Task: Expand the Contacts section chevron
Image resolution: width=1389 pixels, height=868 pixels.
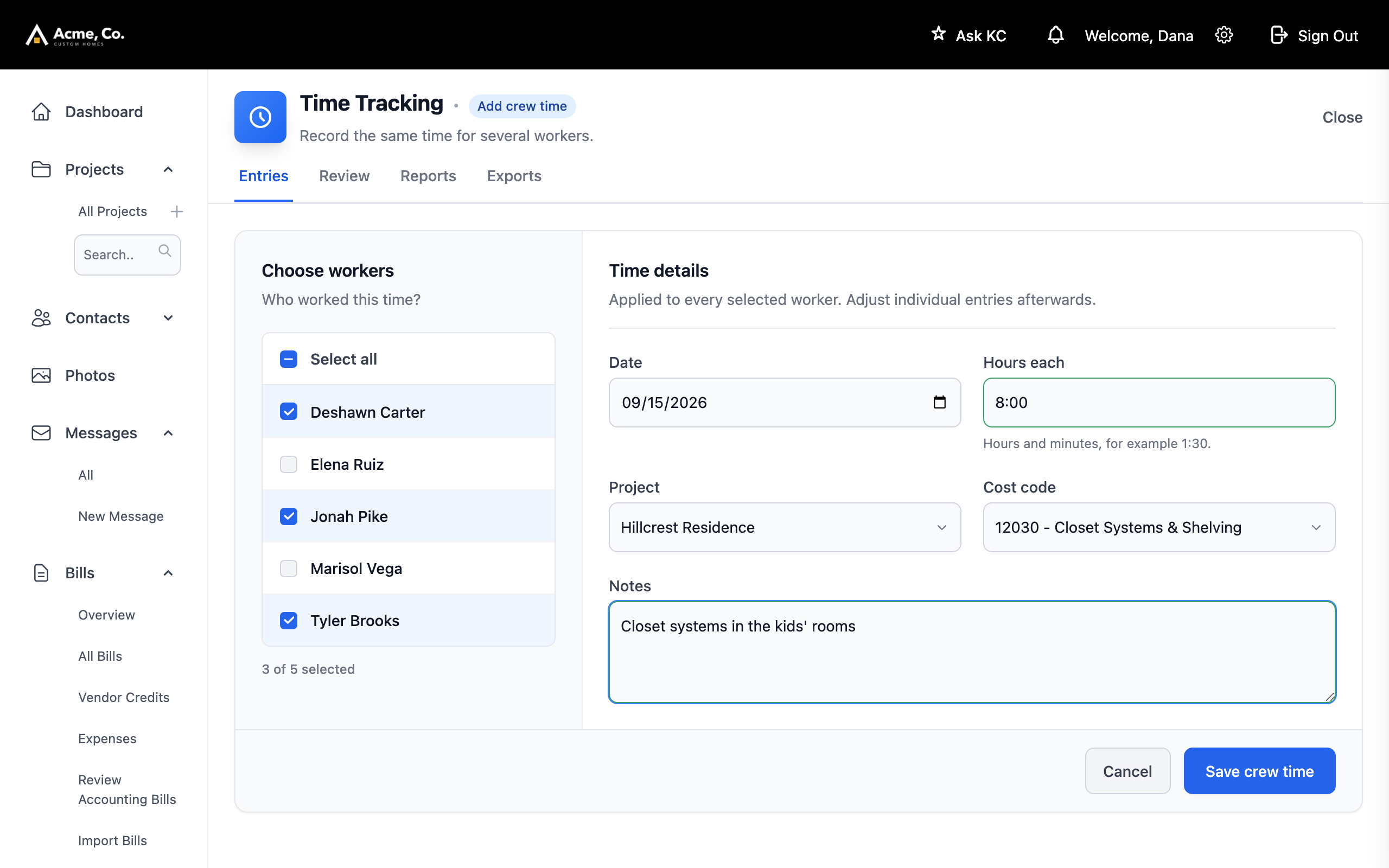Action: pyautogui.click(x=168, y=318)
